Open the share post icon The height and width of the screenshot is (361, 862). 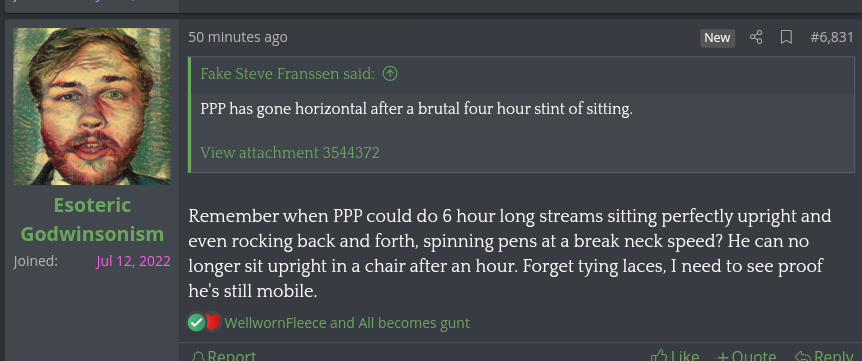click(x=756, y=37)
